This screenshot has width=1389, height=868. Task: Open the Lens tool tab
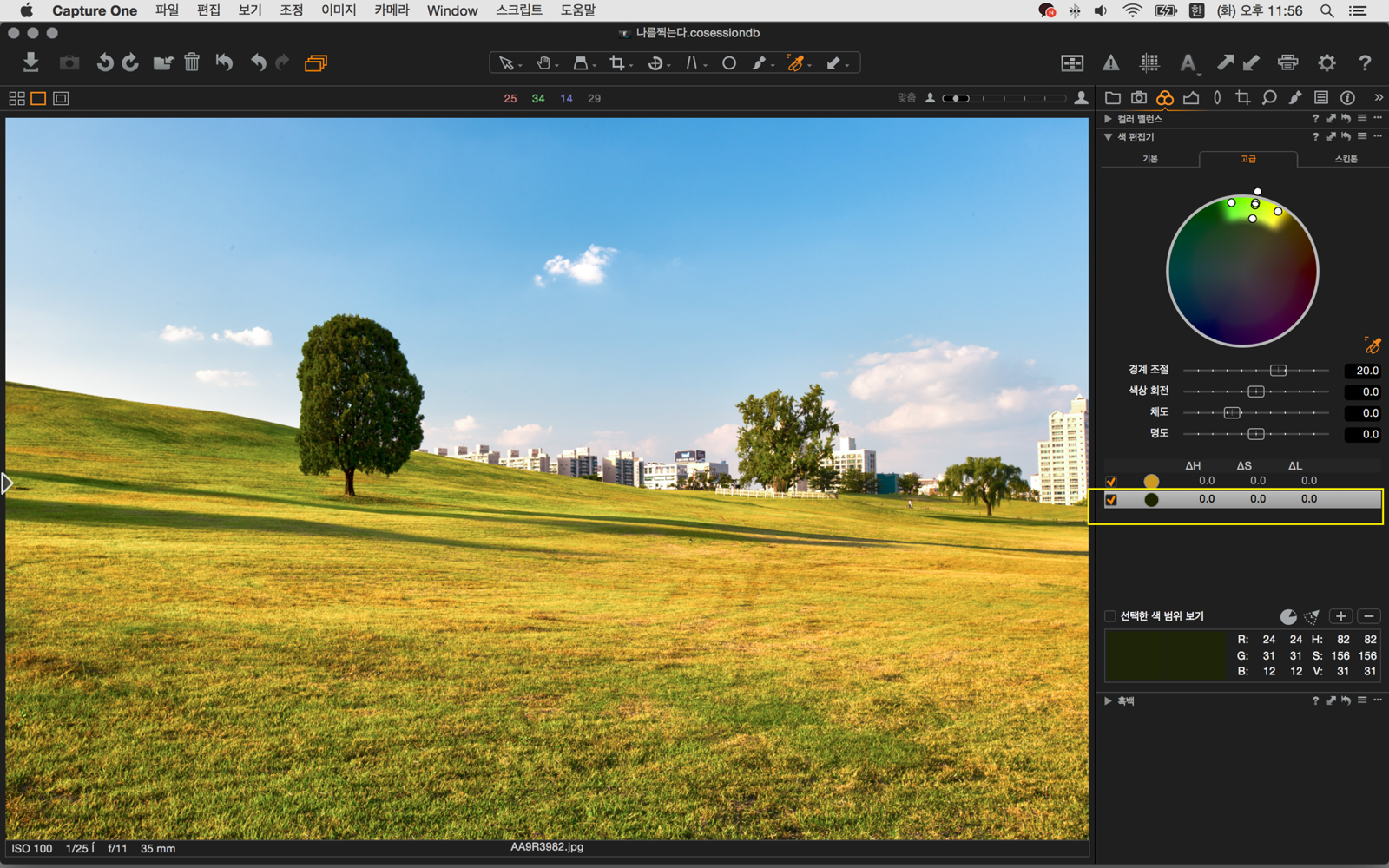pos(1217,98)
